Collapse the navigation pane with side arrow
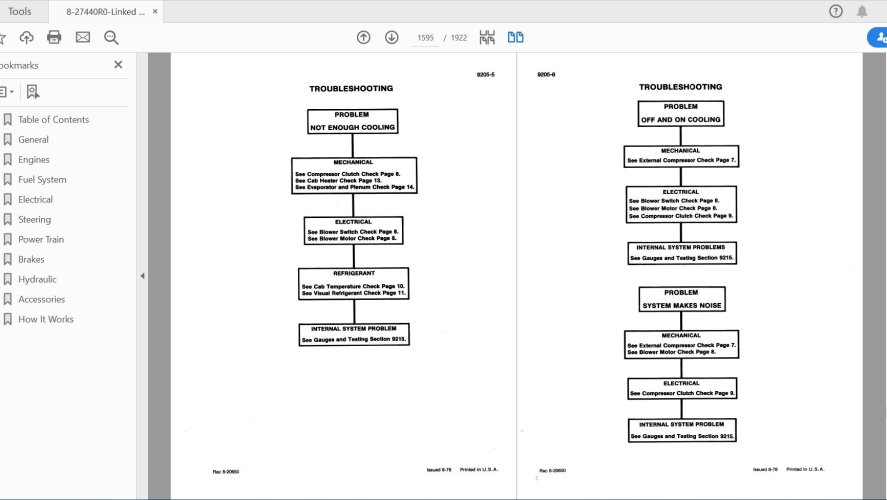Screen dimensions: 887x500 point(141,276)
